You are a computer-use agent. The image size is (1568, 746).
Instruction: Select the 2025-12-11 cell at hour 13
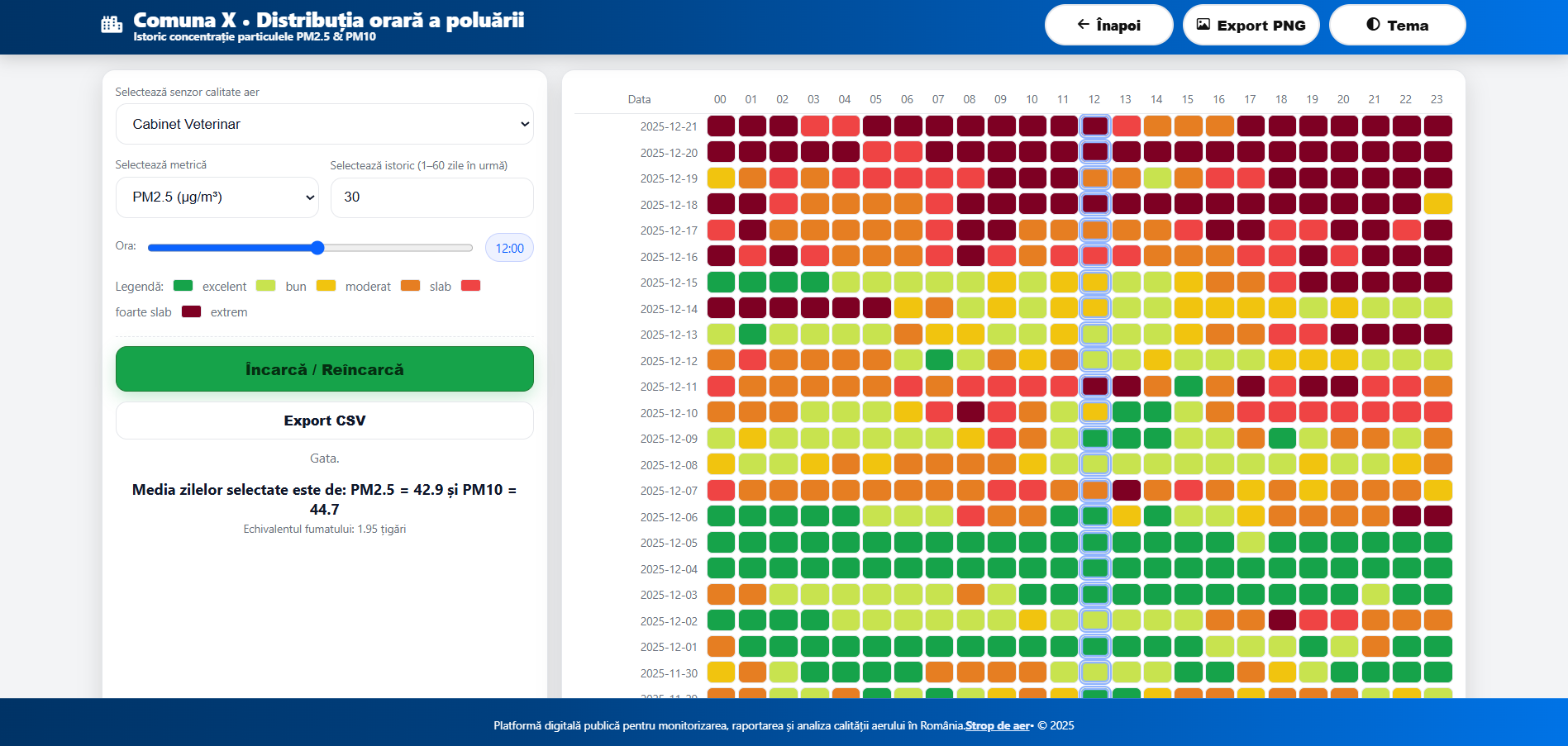[1125, 387]
